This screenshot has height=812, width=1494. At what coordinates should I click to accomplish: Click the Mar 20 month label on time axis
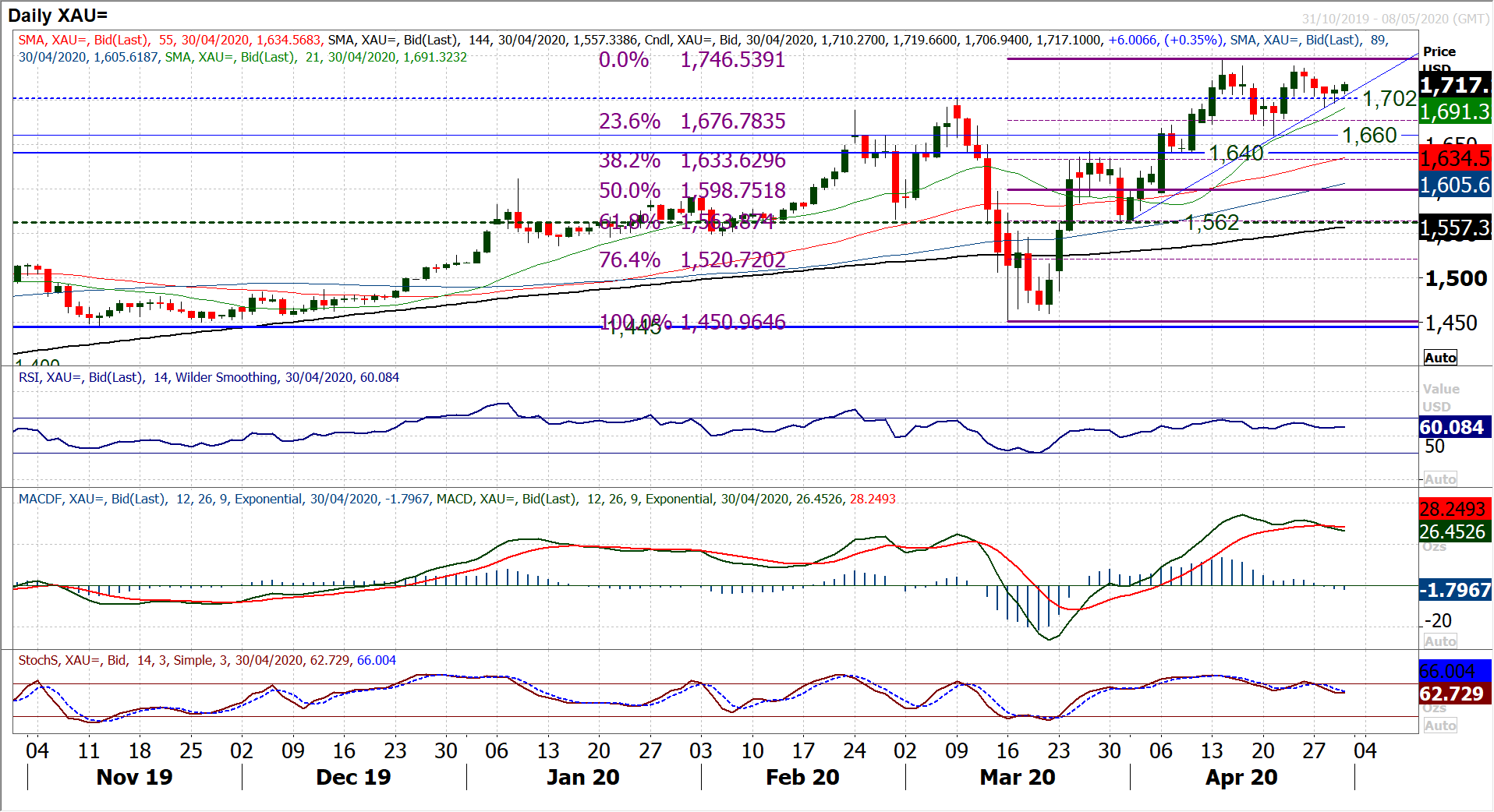click(x=1018, y=777)
